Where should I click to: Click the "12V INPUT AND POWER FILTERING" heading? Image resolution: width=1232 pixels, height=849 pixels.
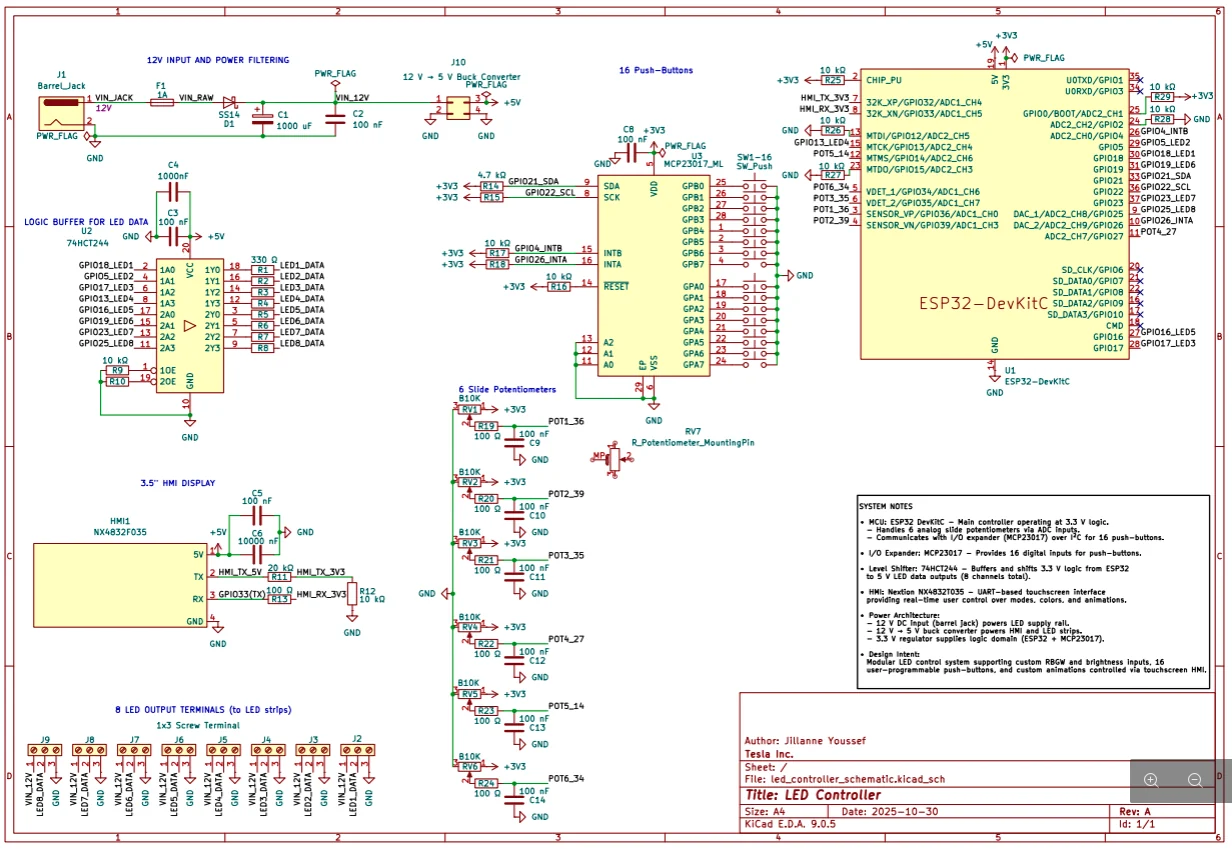click(218, 60)
